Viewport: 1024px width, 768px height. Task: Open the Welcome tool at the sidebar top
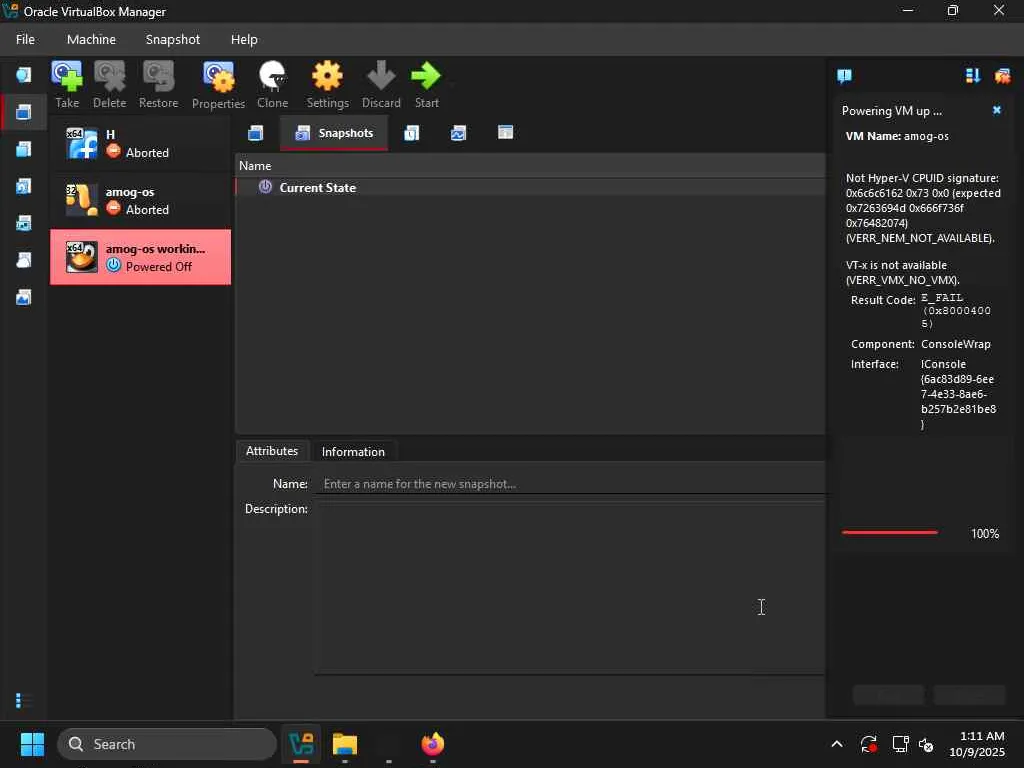coord(24,75)
